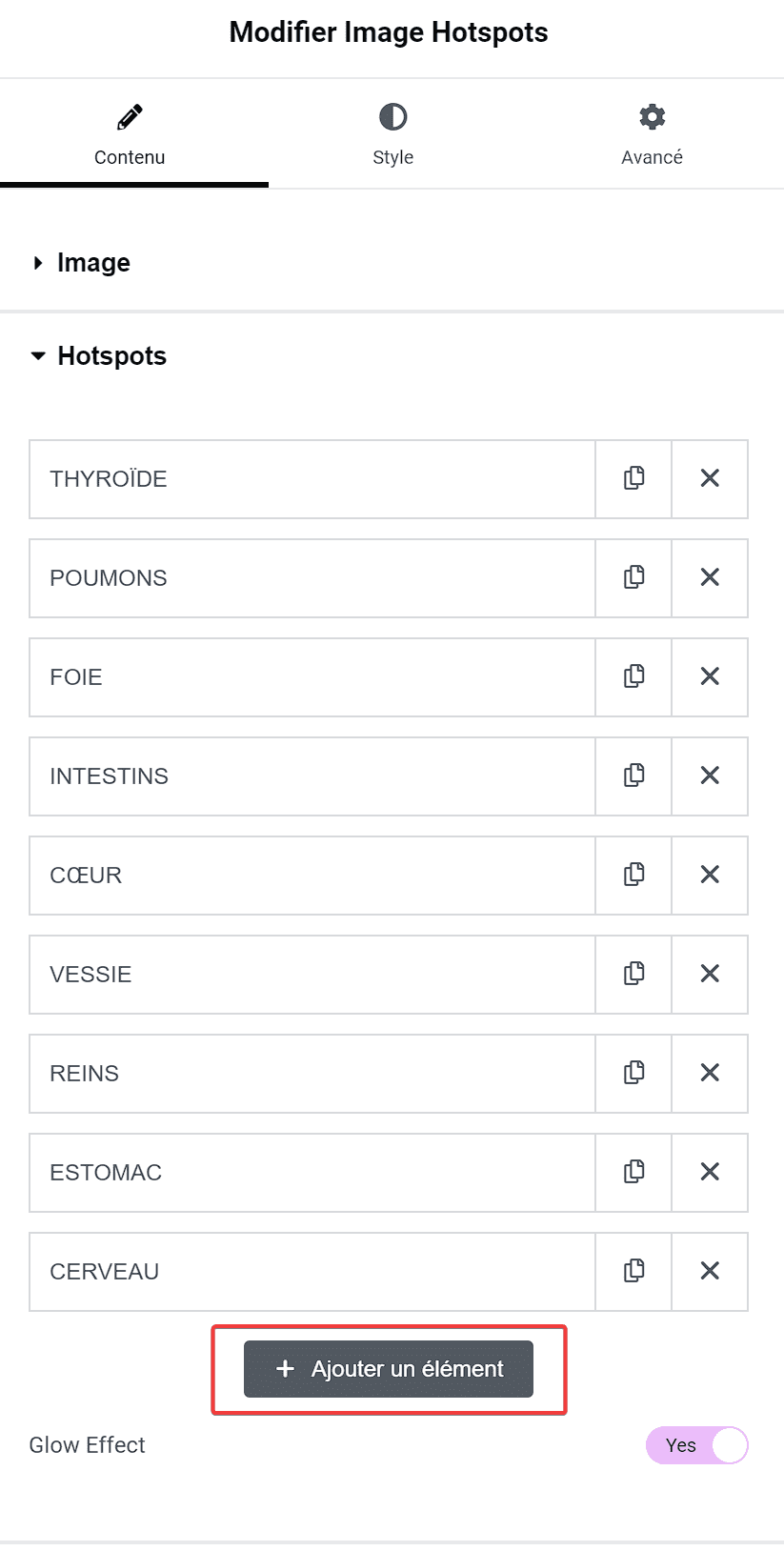Duplicate the CERVEAU hotspot item
Image resolution: width=784 pixels, height=1551 pixels.
tap(633, 1271)
